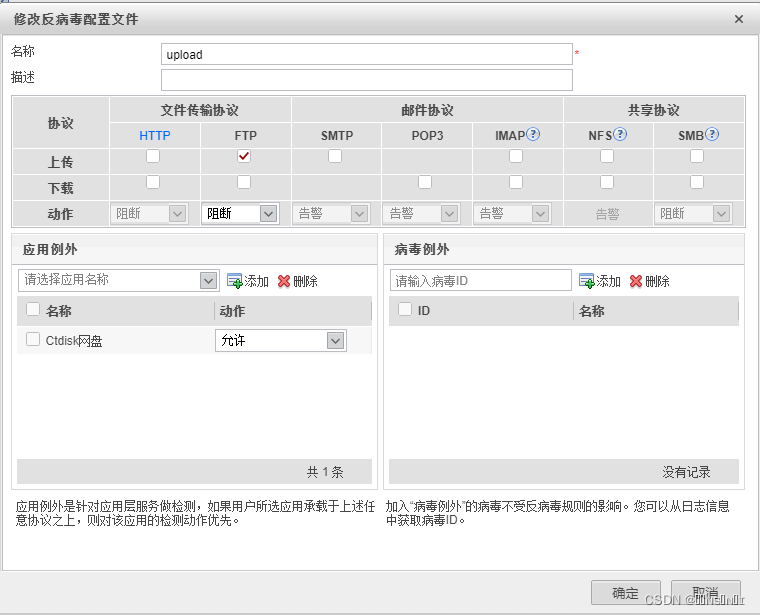Uncheck the FTP upload checkbox
Viewport: 760px width, 615px height.
244,156
